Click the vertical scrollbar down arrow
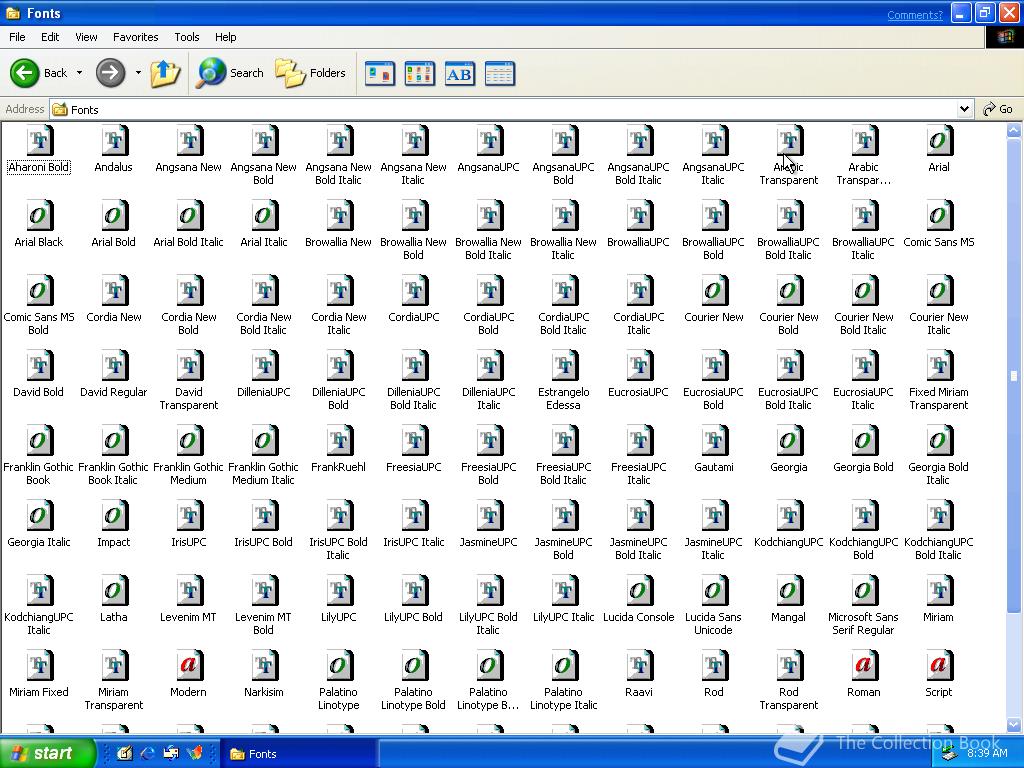Screen dimensions: 1024x768 click(1014, 723)
